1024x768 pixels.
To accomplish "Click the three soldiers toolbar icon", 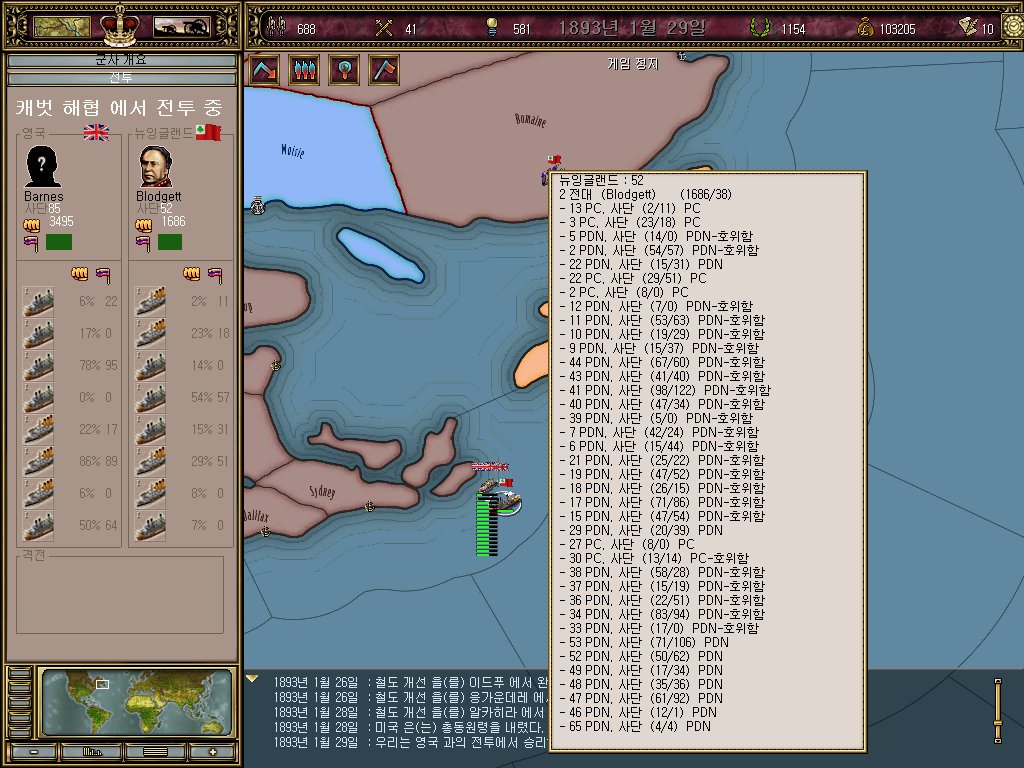I will coord(304,70).
